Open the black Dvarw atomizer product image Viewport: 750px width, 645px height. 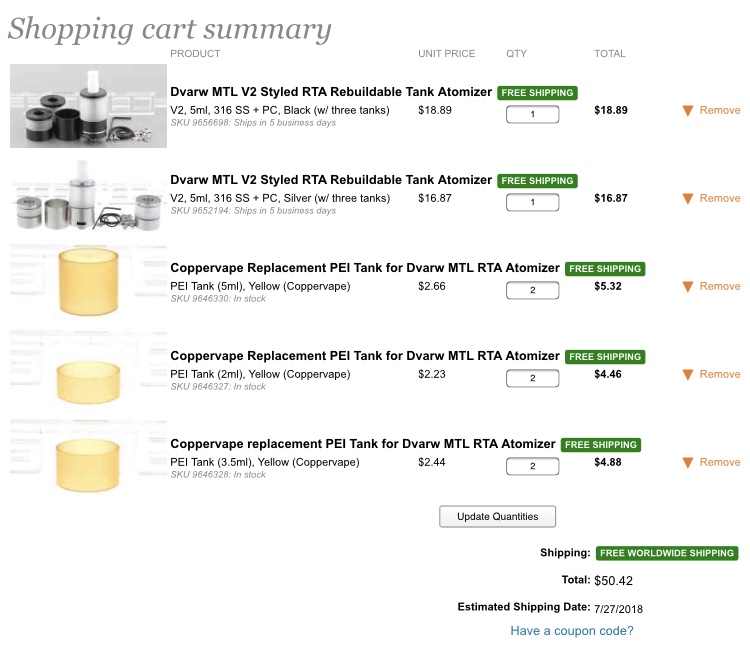88,106
